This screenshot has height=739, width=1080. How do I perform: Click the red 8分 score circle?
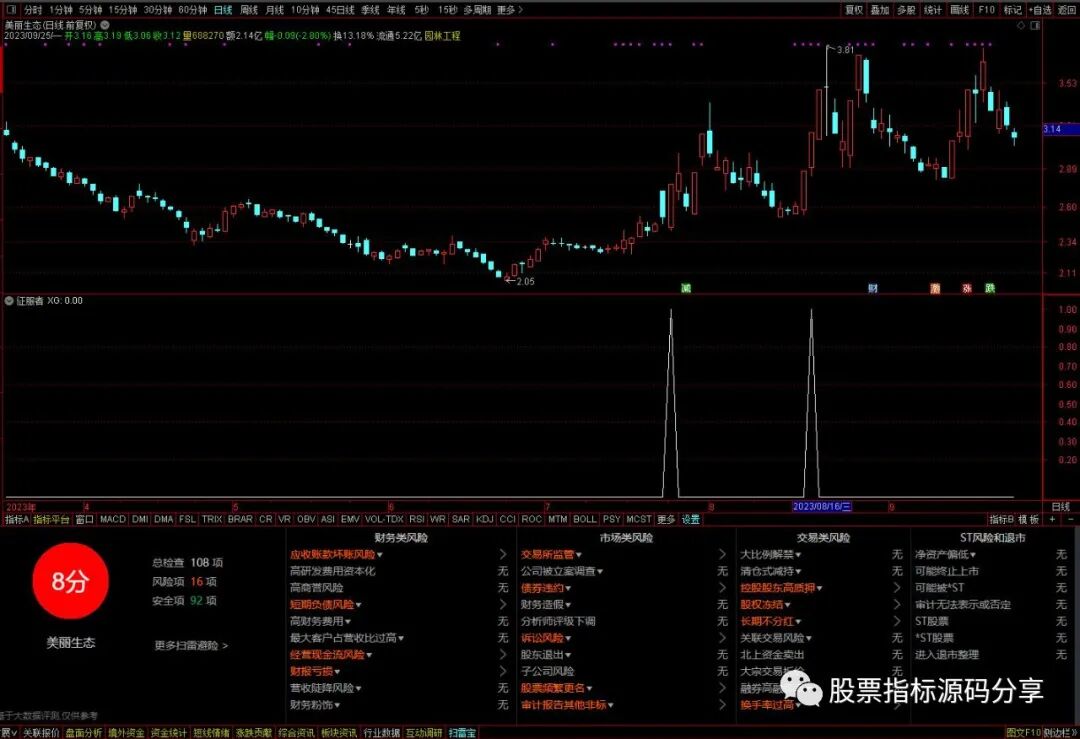pyautogui.click(x=70, y=581)
